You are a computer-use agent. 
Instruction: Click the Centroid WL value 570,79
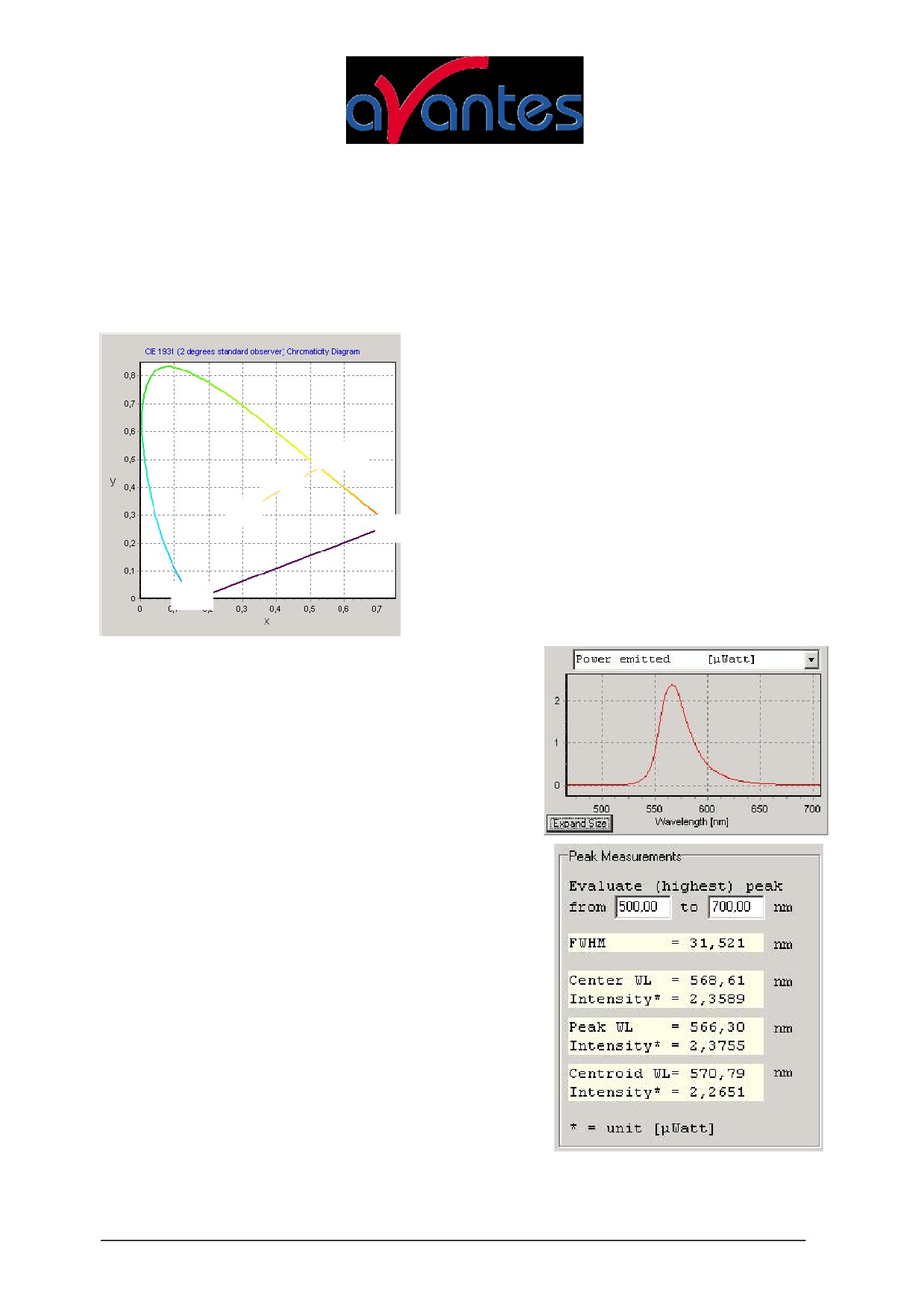[x=717, y=1074]
